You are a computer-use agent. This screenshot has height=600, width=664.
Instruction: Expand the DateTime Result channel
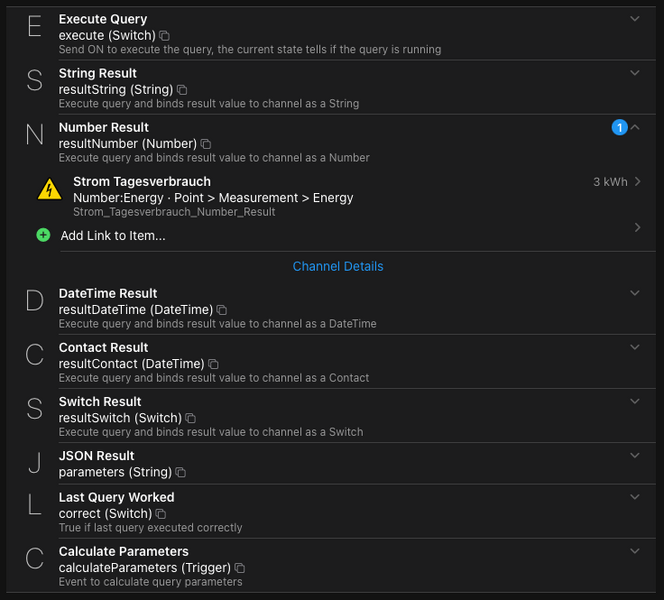tap(635, 293)
